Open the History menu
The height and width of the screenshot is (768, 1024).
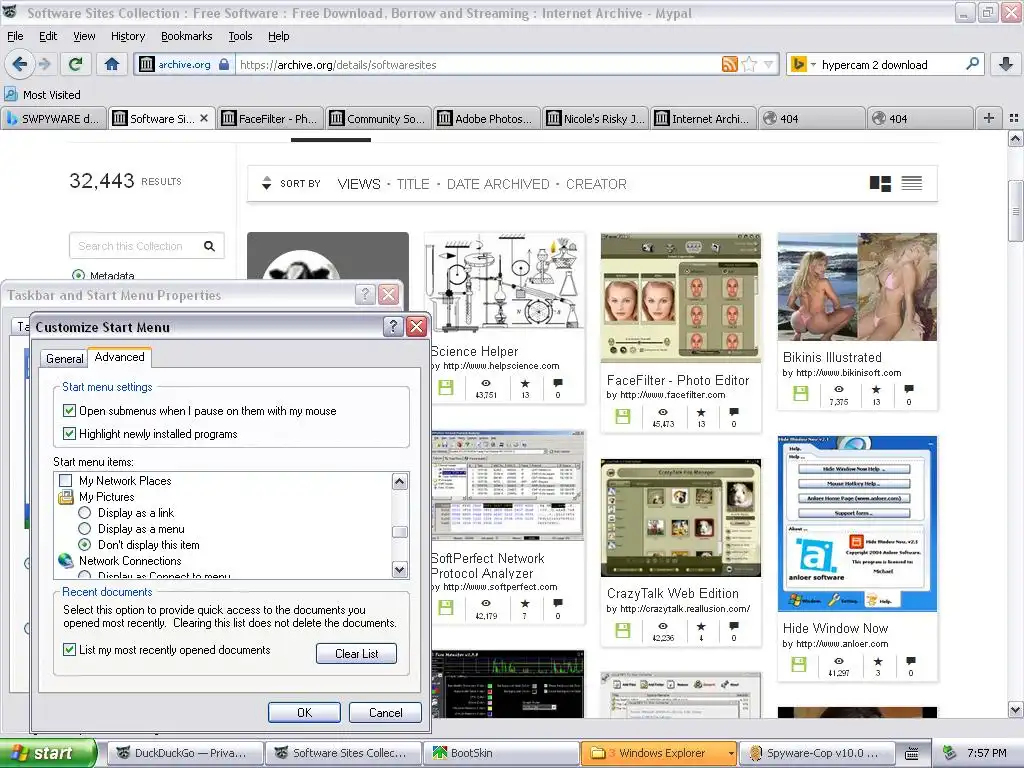[x=128, y=36]
